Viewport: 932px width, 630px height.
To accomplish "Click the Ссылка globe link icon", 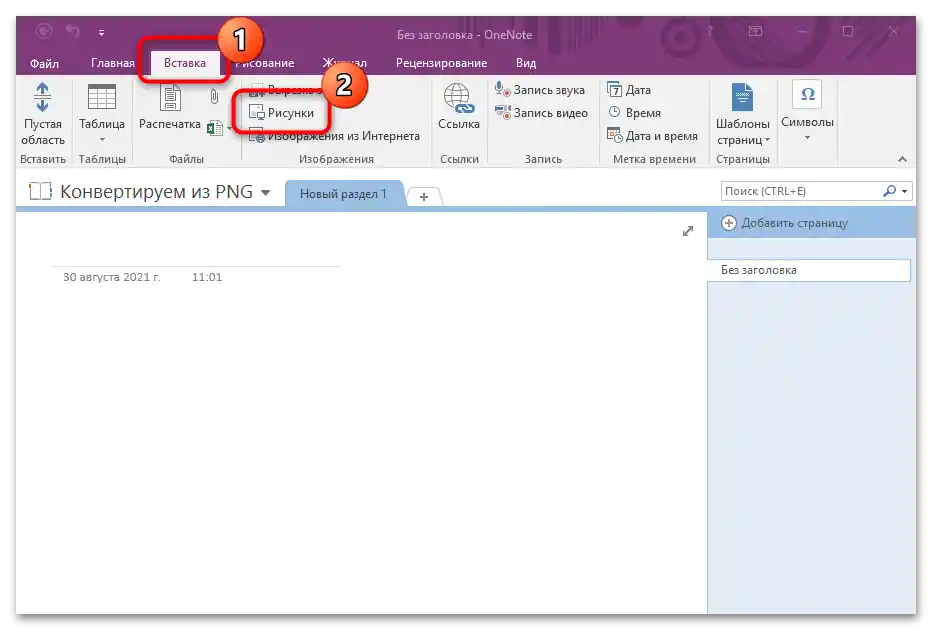I will [x=459, y=98].
